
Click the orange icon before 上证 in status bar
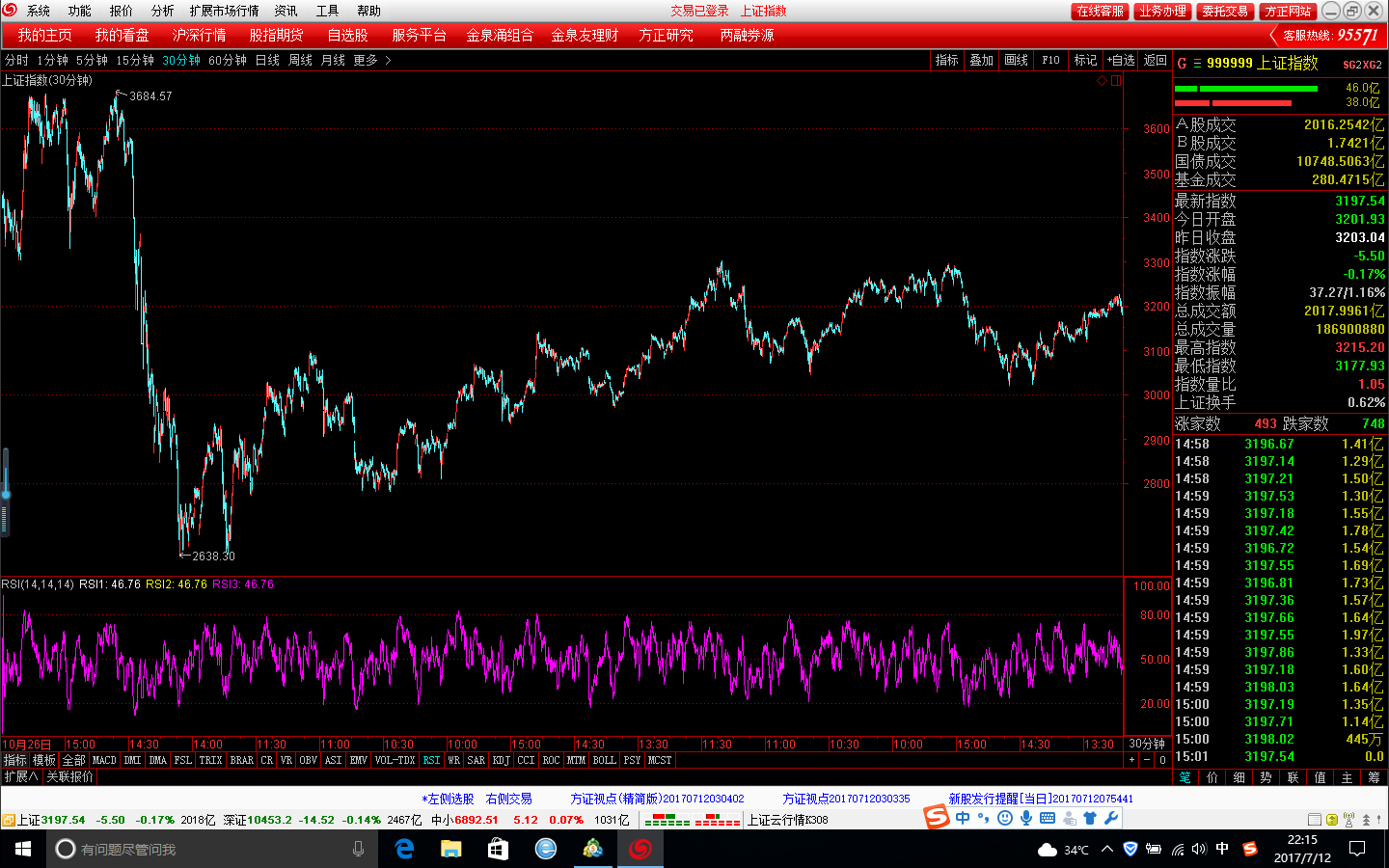coord(8,820)
